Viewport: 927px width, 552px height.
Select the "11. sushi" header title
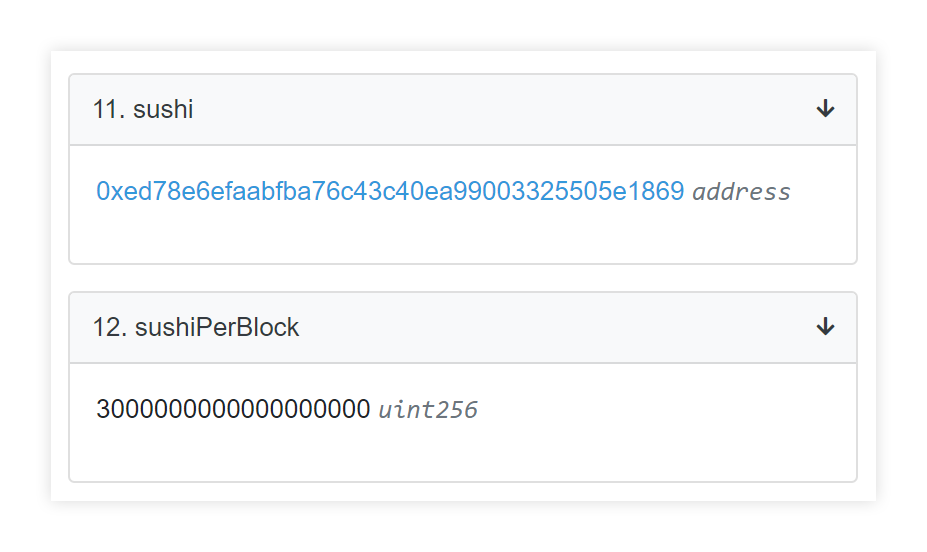click(x=143, y=109)
